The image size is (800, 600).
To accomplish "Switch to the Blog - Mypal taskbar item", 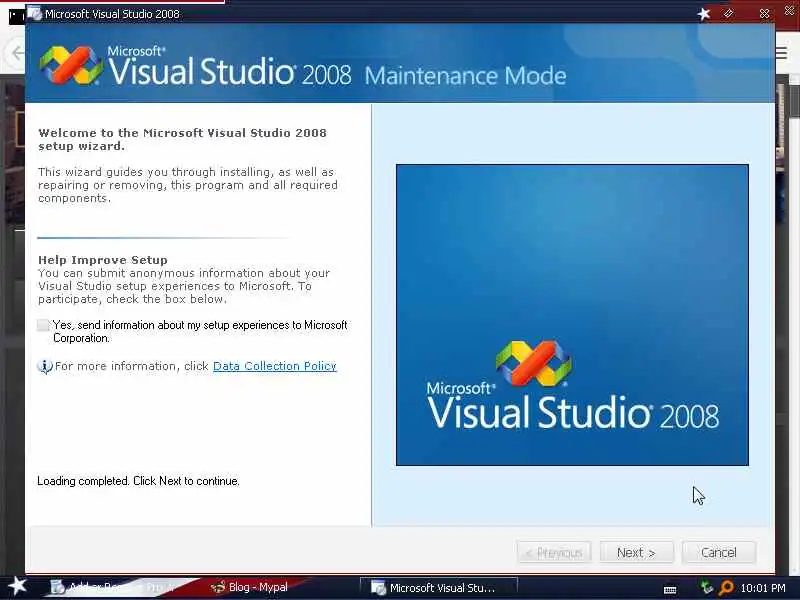I will point(249,587).
